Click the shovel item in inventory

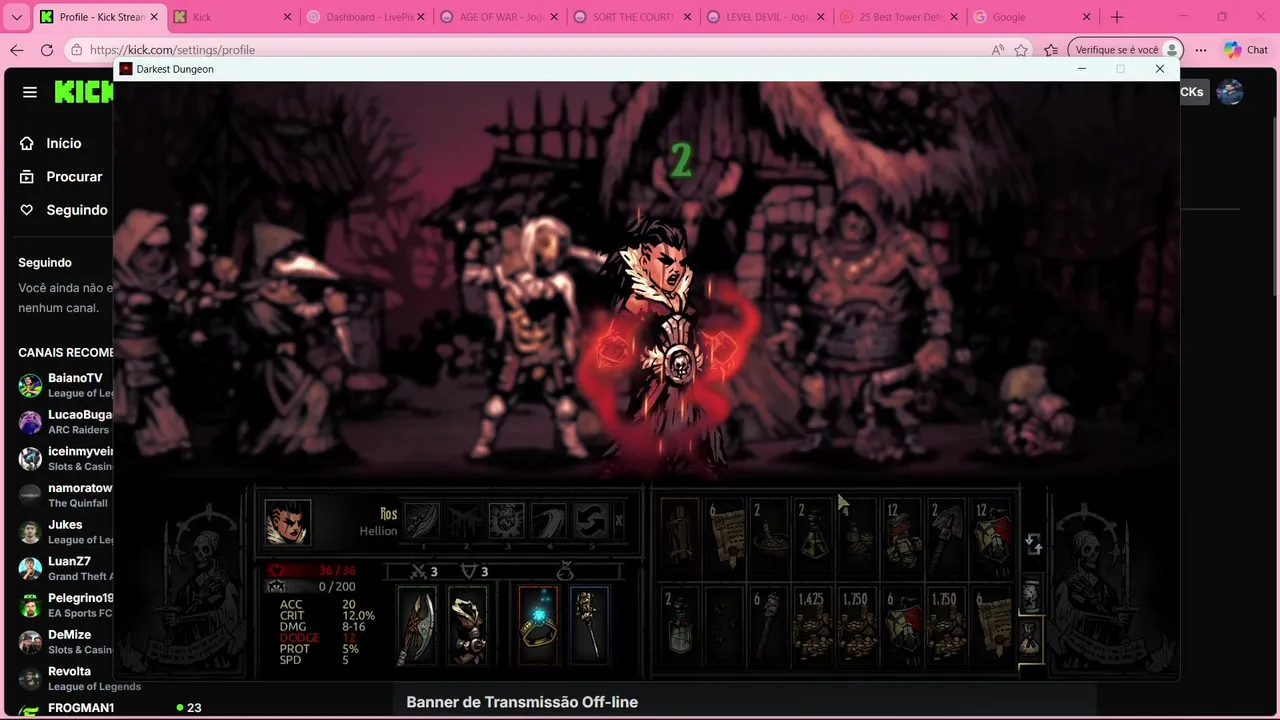click(947, 538)
